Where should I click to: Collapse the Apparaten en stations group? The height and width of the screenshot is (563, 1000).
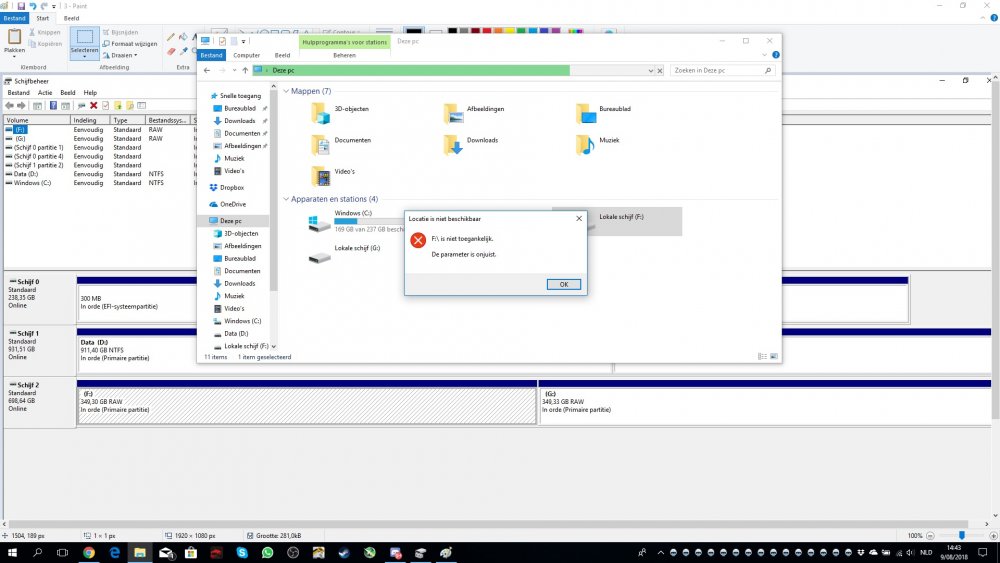(x=286, y=199)
